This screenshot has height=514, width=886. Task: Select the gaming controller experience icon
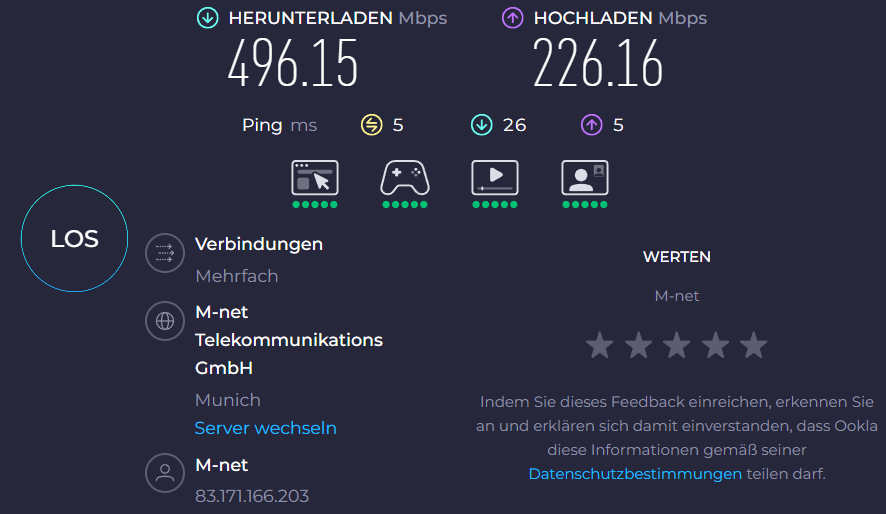click(x=405, y=178)
